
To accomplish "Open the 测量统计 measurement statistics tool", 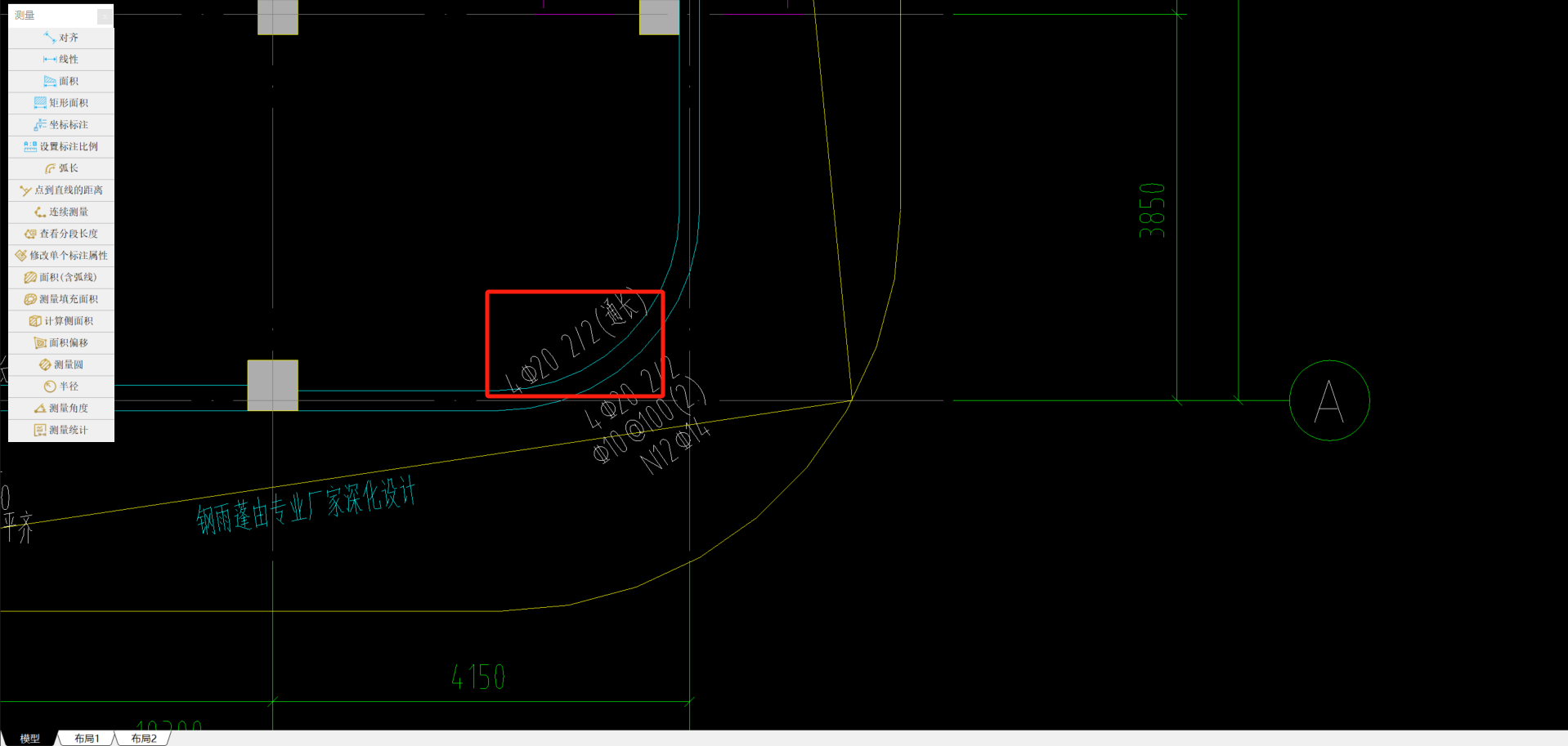I will point(61,430).
